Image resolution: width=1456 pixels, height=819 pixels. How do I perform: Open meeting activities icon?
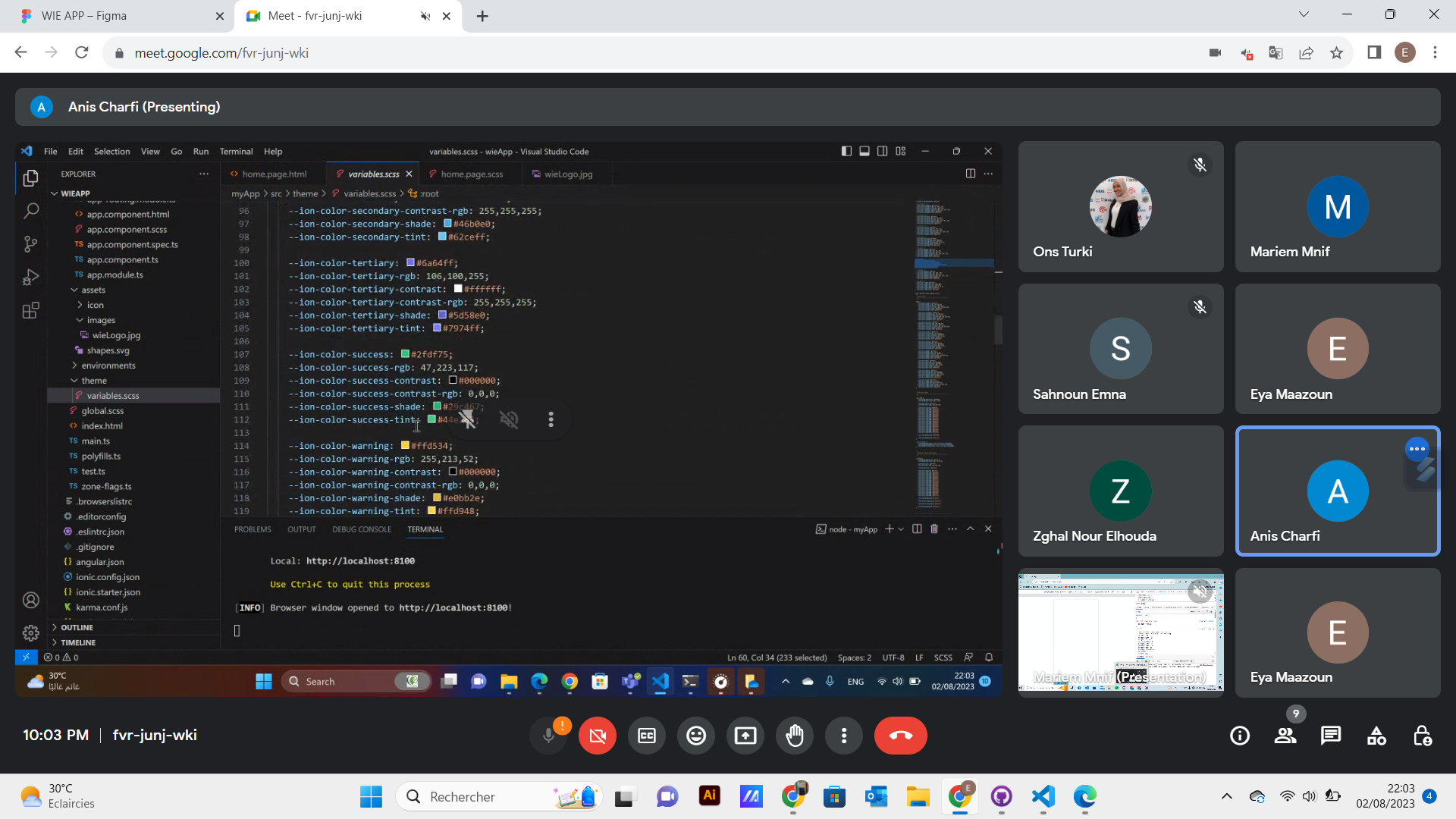point(1376,735)
